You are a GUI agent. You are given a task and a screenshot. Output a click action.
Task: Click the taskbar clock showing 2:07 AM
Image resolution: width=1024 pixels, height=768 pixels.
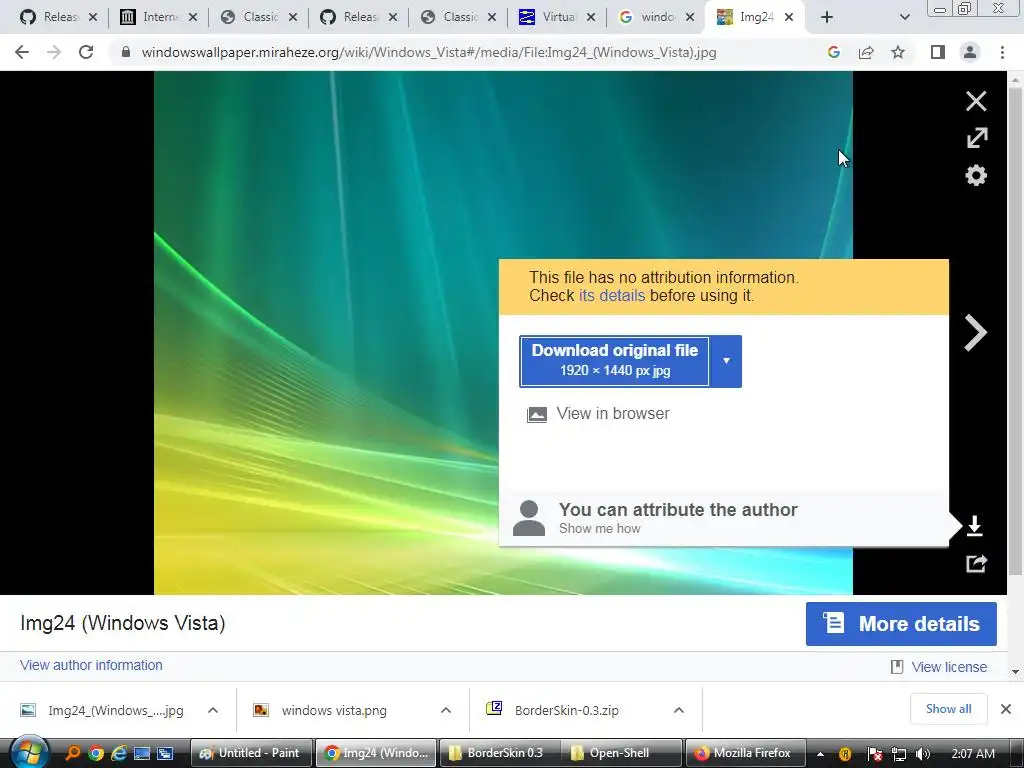pyautogui.click(x=973, y=754)
